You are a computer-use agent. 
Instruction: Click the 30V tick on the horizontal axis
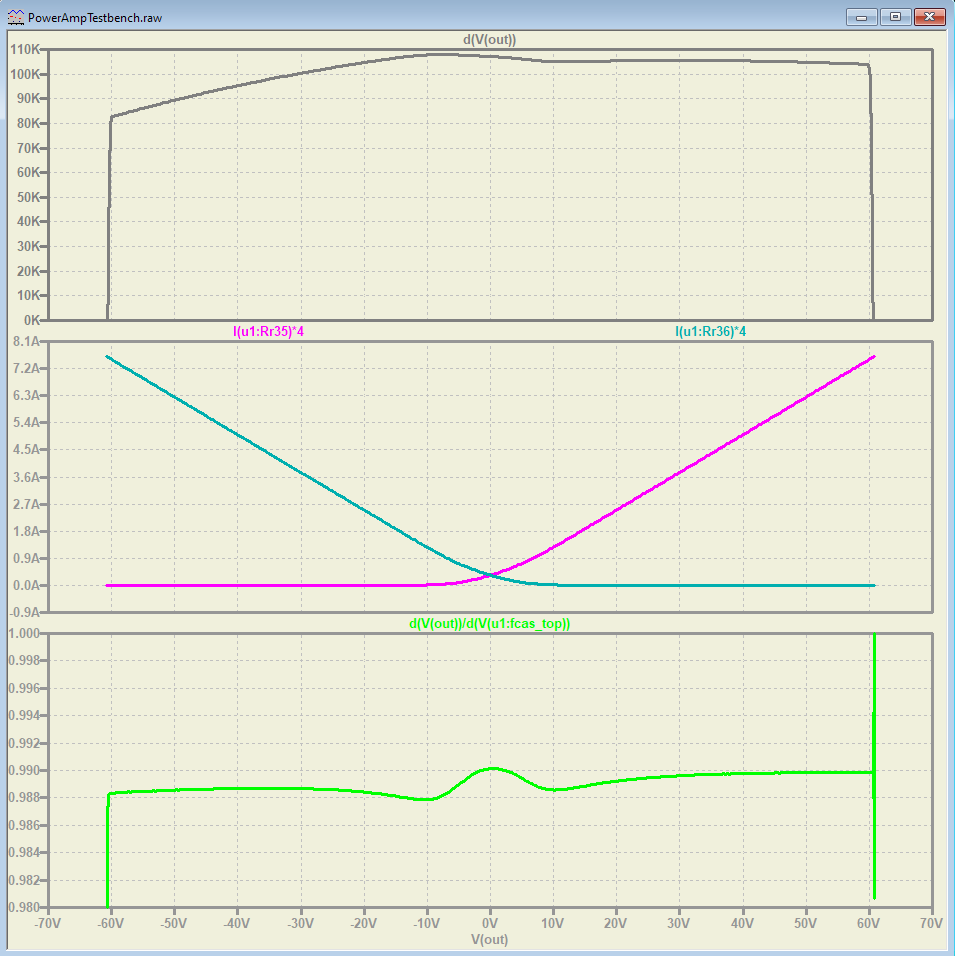(x=679, y=923)
